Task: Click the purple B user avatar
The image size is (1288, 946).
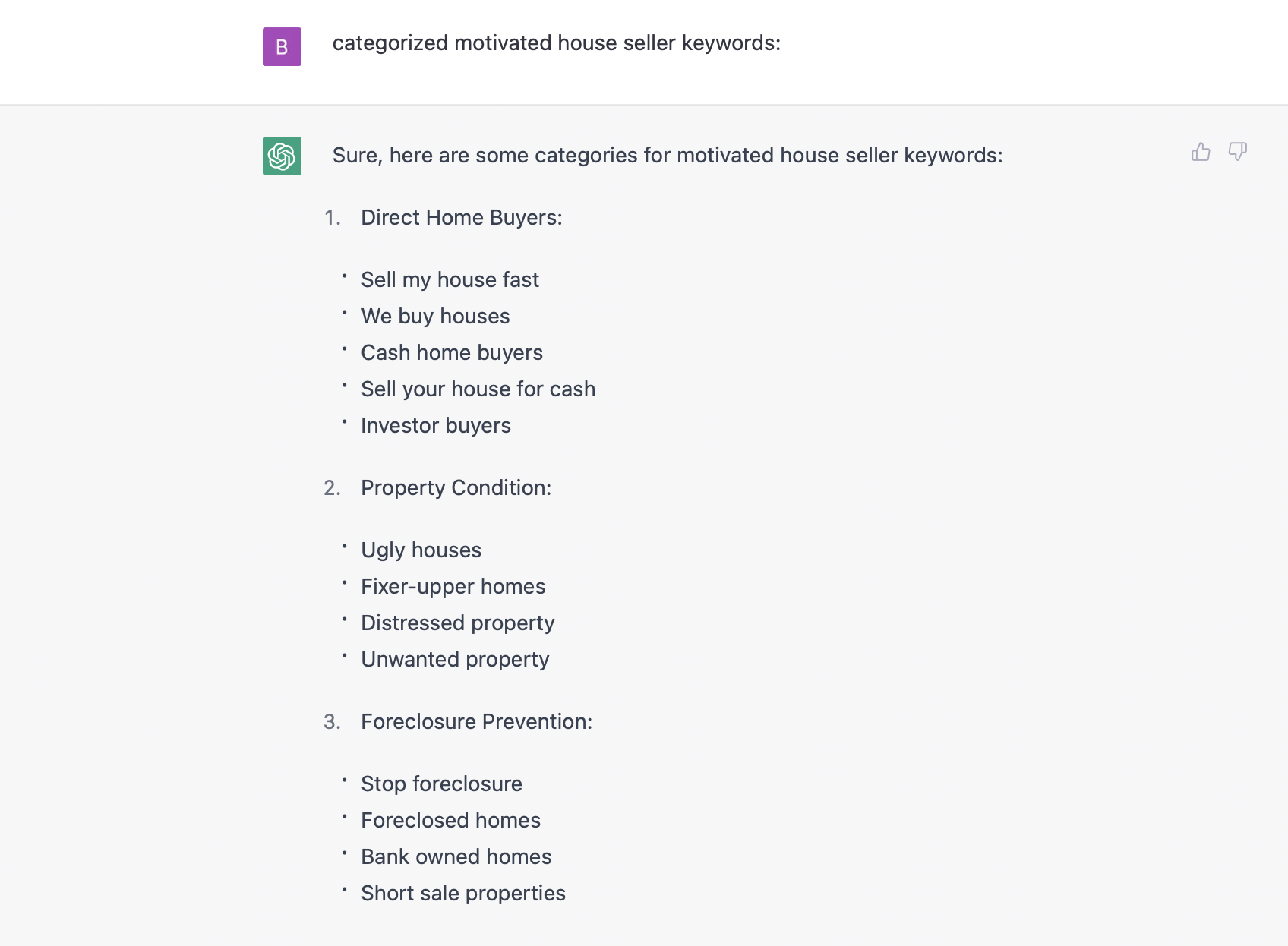Action: point(282,47)
